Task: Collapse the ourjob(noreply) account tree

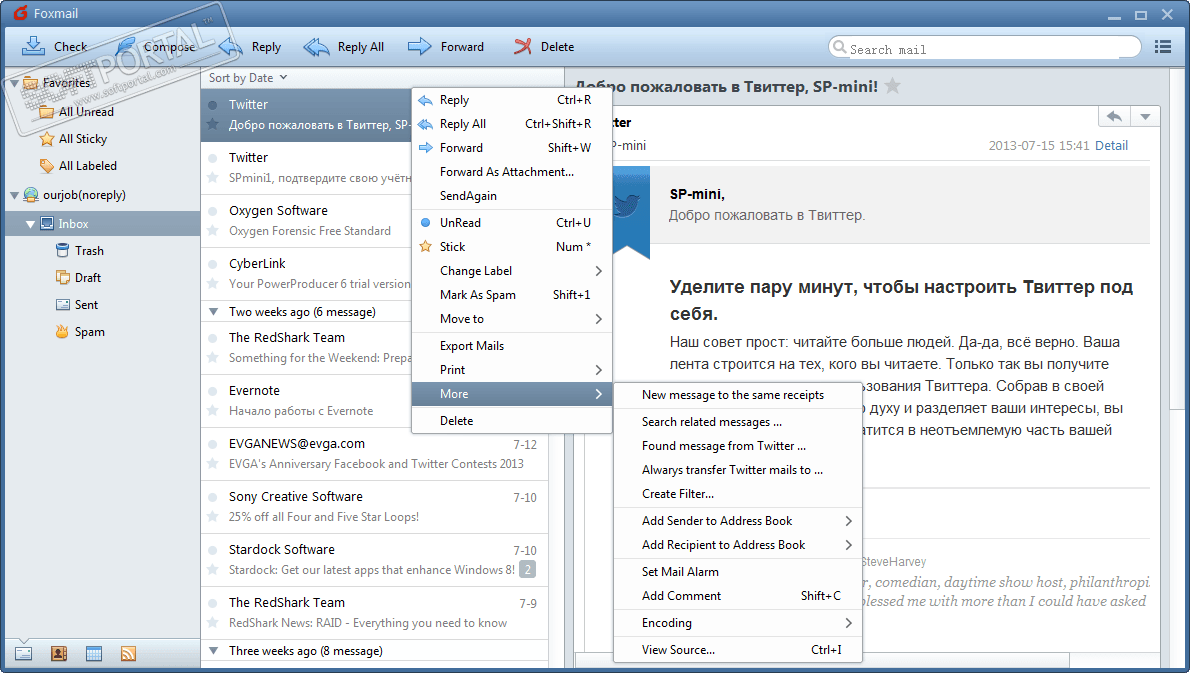Action: click(x=14, y=196)
